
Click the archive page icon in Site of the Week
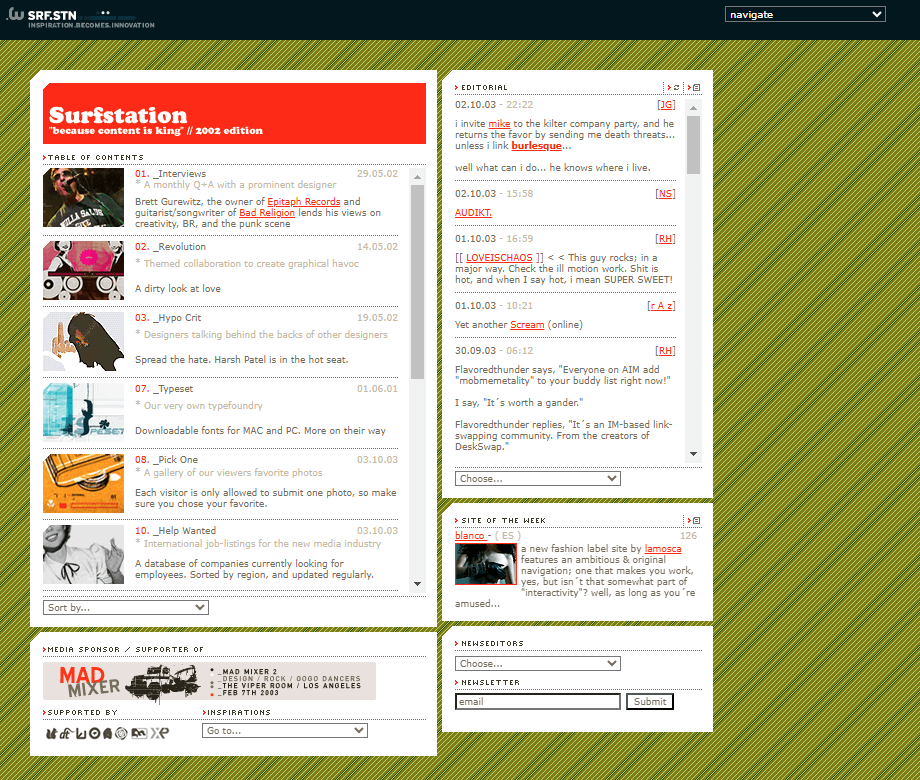click(694, 521)
